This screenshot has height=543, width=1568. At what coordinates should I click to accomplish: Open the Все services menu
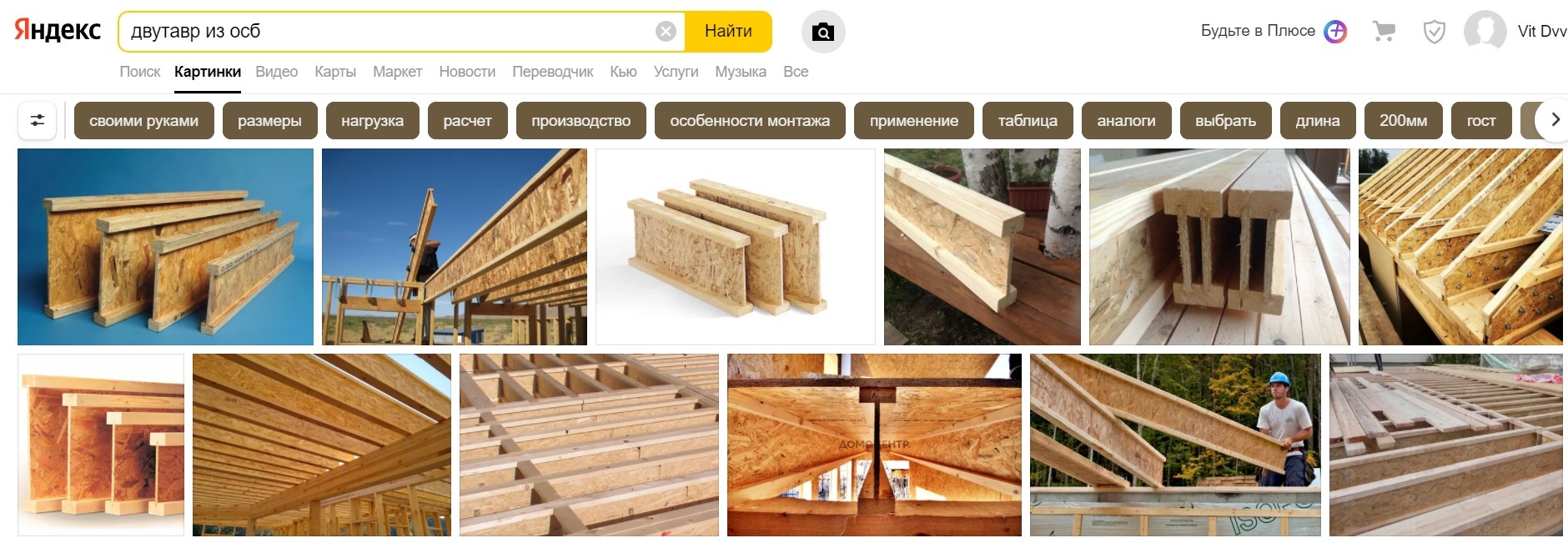pyautogui.click(x=796, y=72)
